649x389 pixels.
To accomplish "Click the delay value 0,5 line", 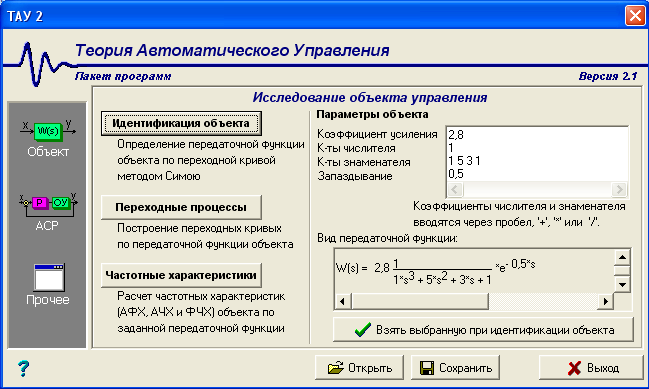I will pyautogui.click(x=456, y=174).
